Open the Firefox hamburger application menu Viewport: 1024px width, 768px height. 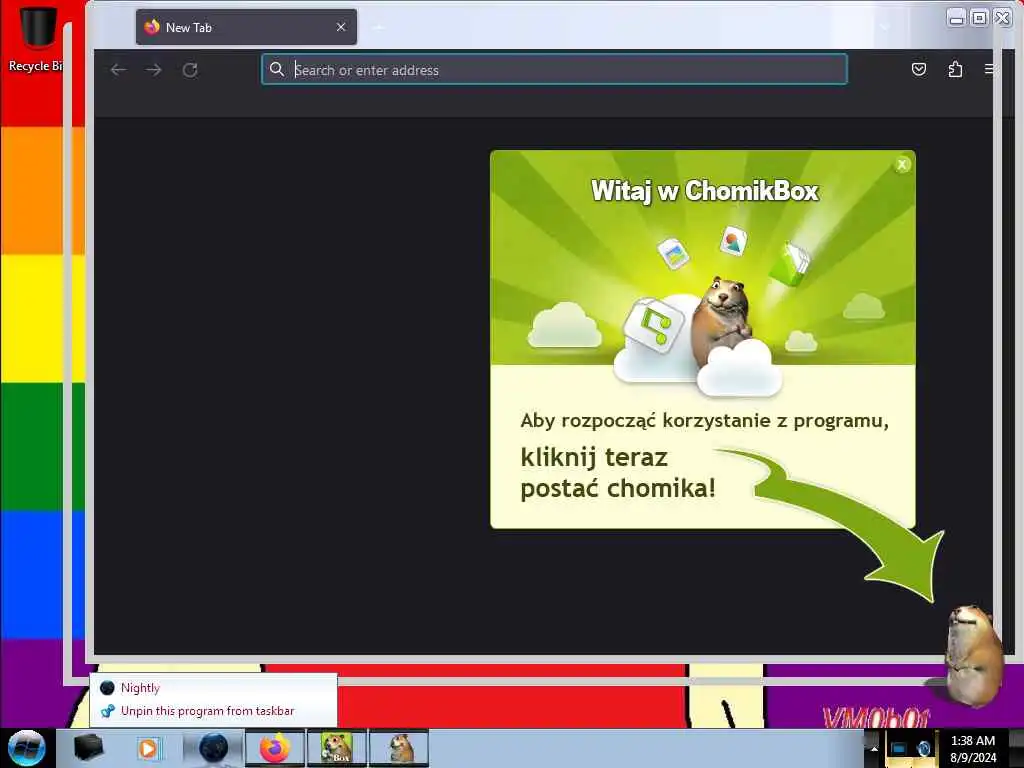(x=990, y=69)
